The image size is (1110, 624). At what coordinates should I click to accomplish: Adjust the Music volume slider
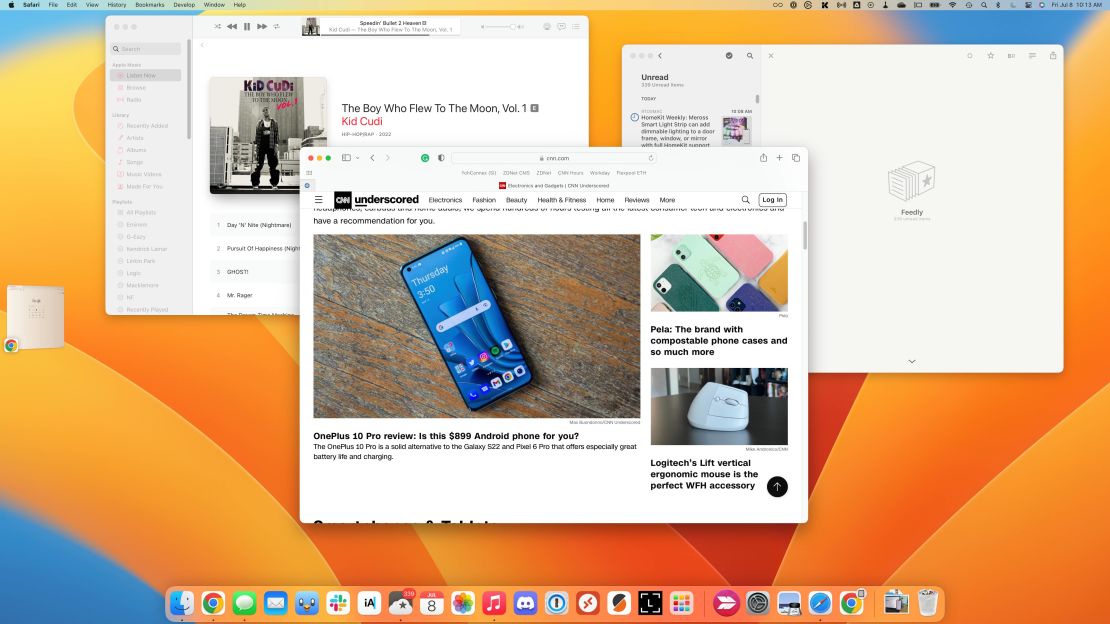(x=501, y=27)
